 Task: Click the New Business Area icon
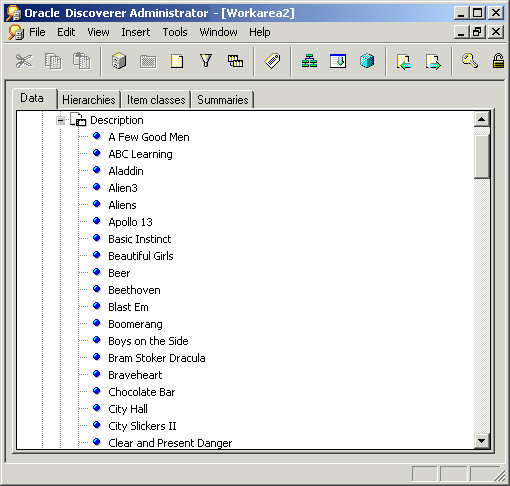tap(119, 61)
